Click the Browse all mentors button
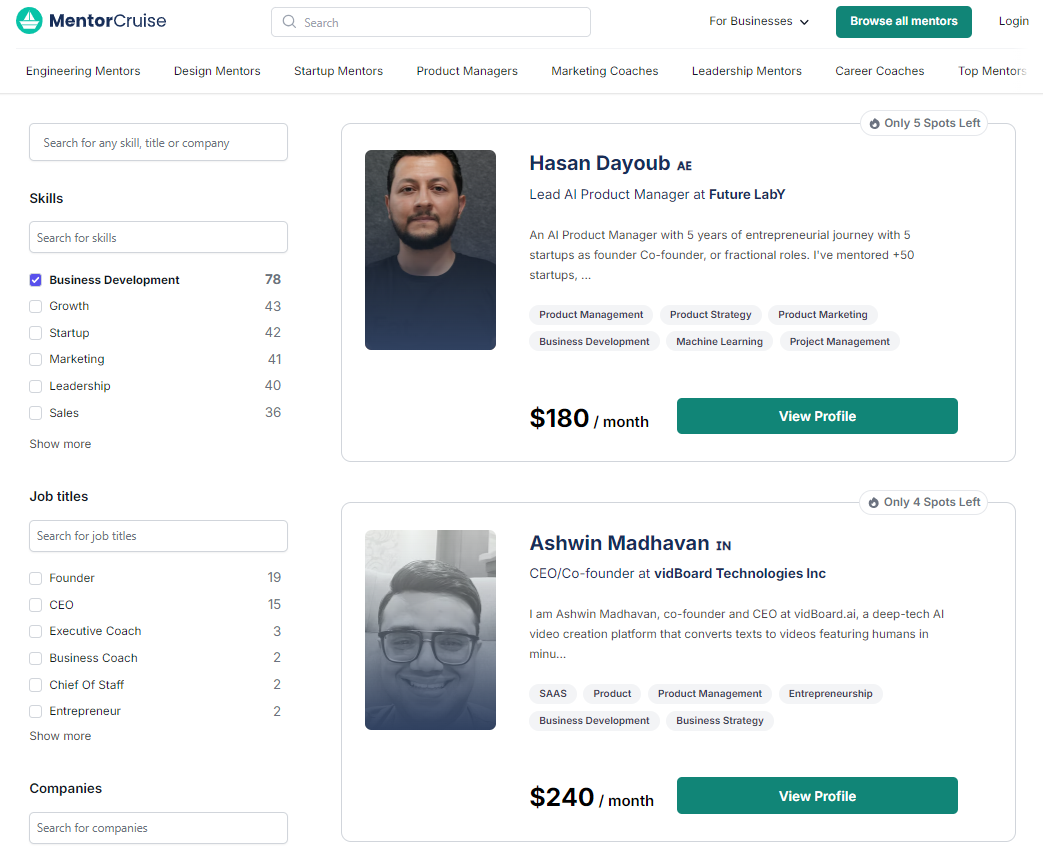 pyautogui.click(x=903, y=21)
